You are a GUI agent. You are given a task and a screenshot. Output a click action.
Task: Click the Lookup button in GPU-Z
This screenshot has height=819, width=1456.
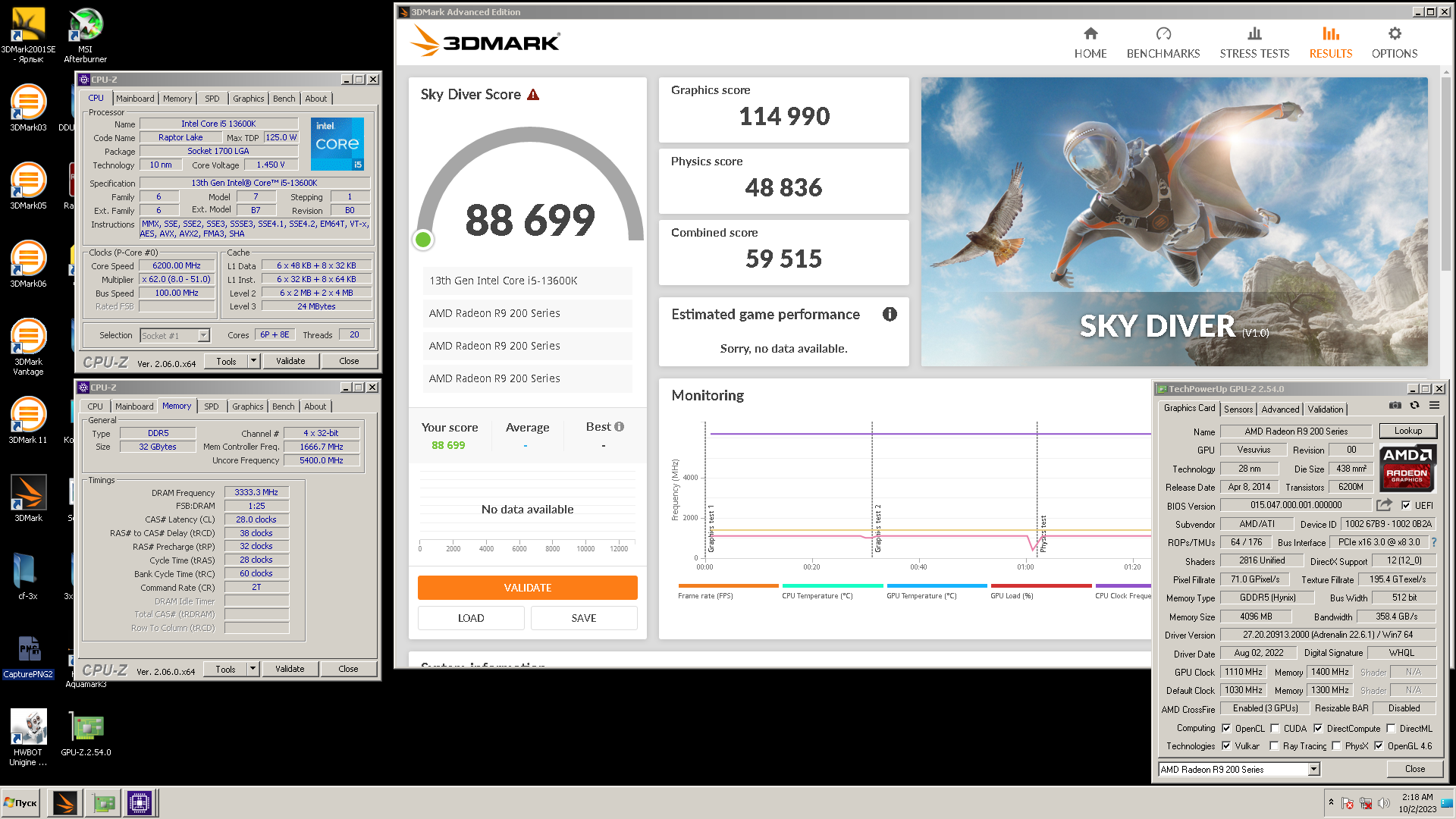coord(1408,431)
